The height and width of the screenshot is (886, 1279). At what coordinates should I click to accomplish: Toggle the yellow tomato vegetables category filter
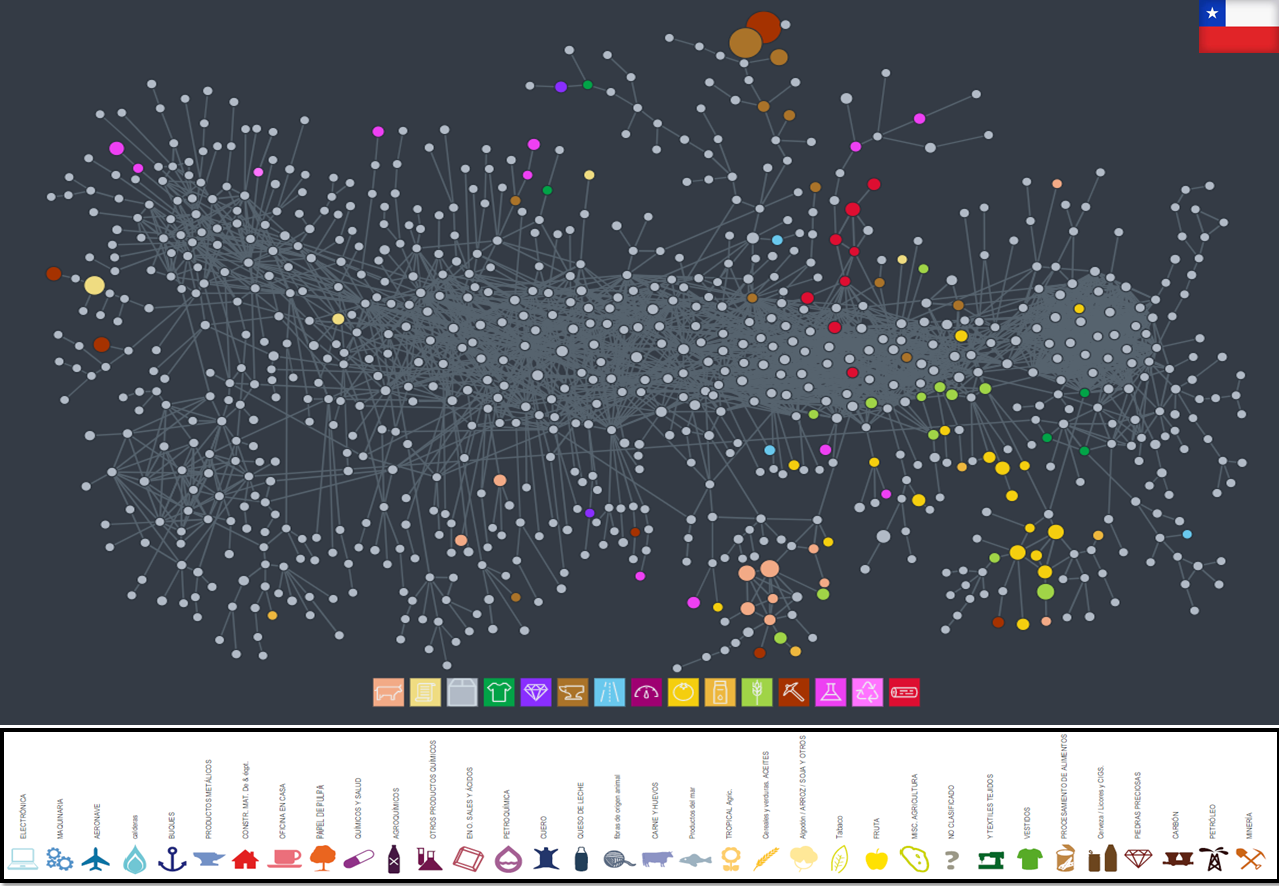[x=683, y=692]
